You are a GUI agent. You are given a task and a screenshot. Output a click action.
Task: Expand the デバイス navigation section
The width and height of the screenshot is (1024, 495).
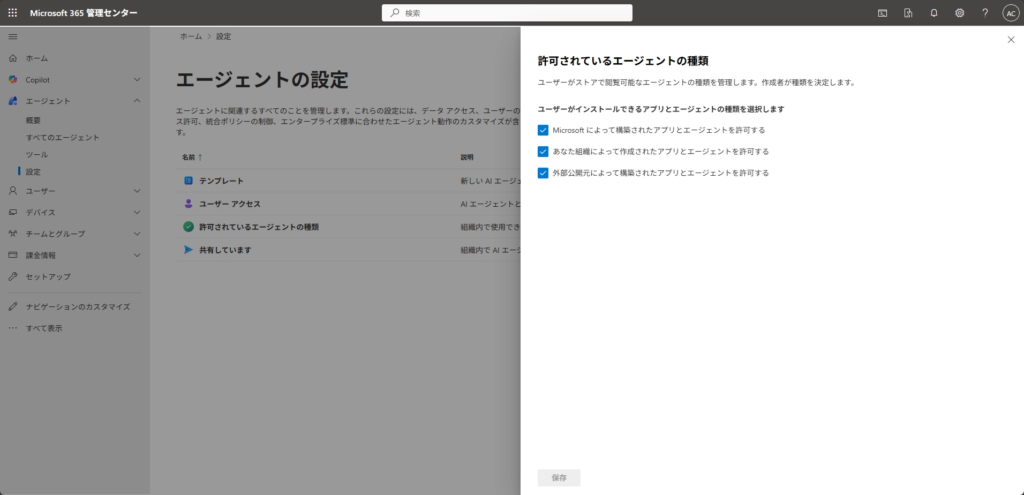coord(137,212)
